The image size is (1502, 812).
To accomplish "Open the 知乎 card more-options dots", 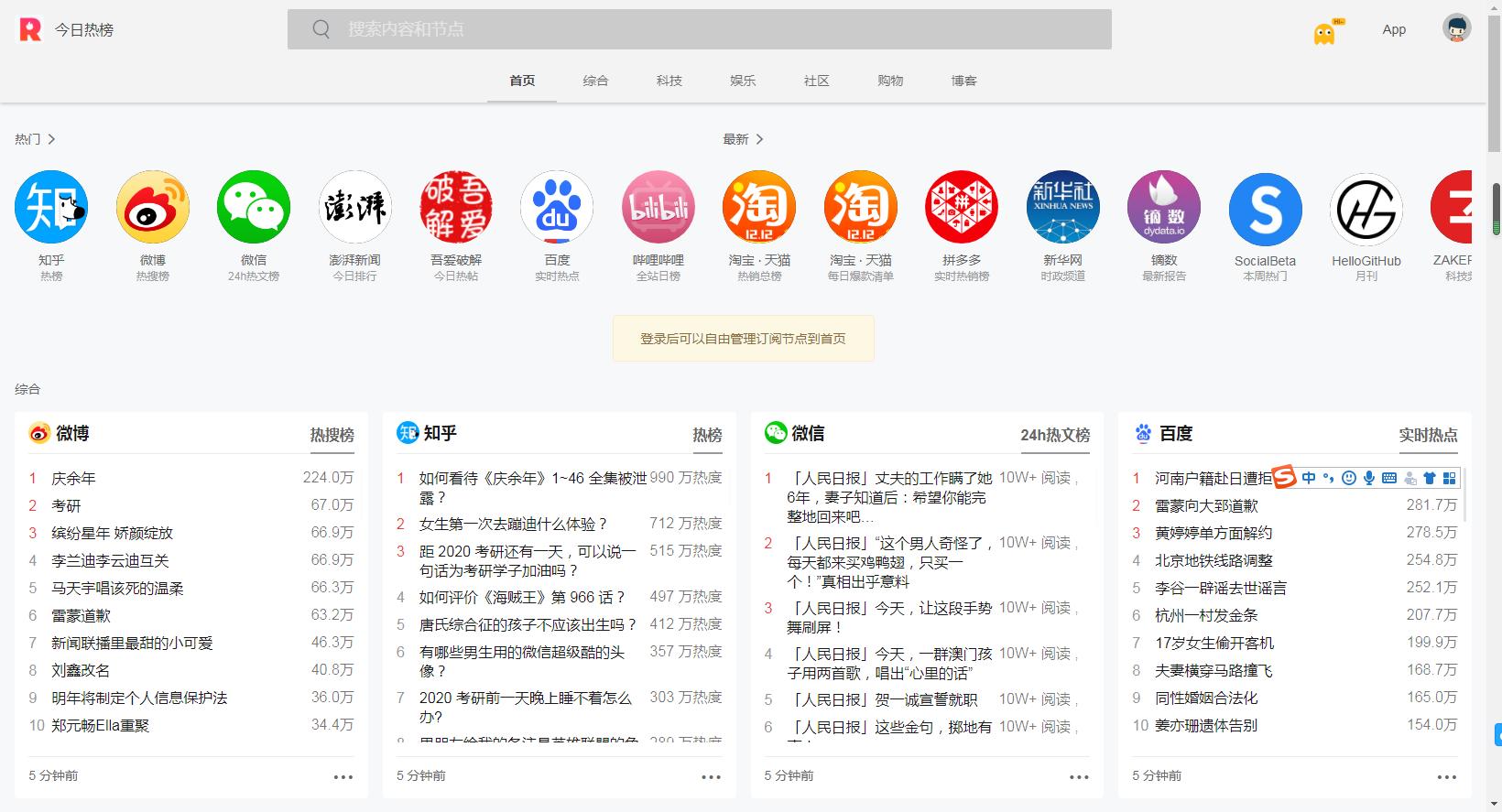I will (x=712, y=776).
